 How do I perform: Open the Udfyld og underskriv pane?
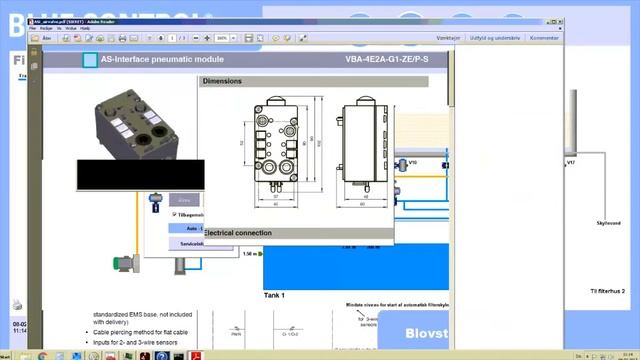tap(495, 38)
